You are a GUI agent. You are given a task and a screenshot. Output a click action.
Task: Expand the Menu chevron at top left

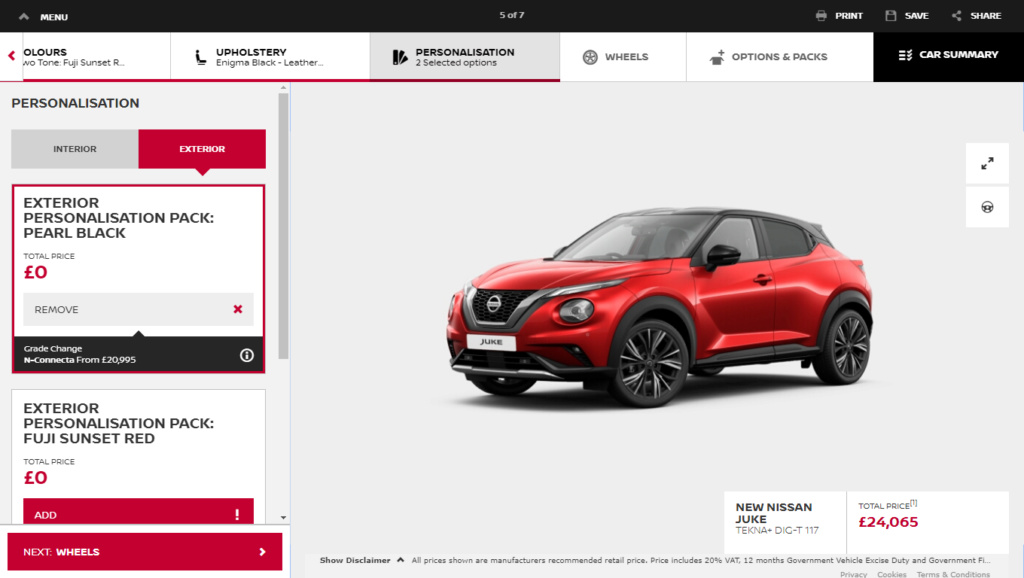(24, 16)
